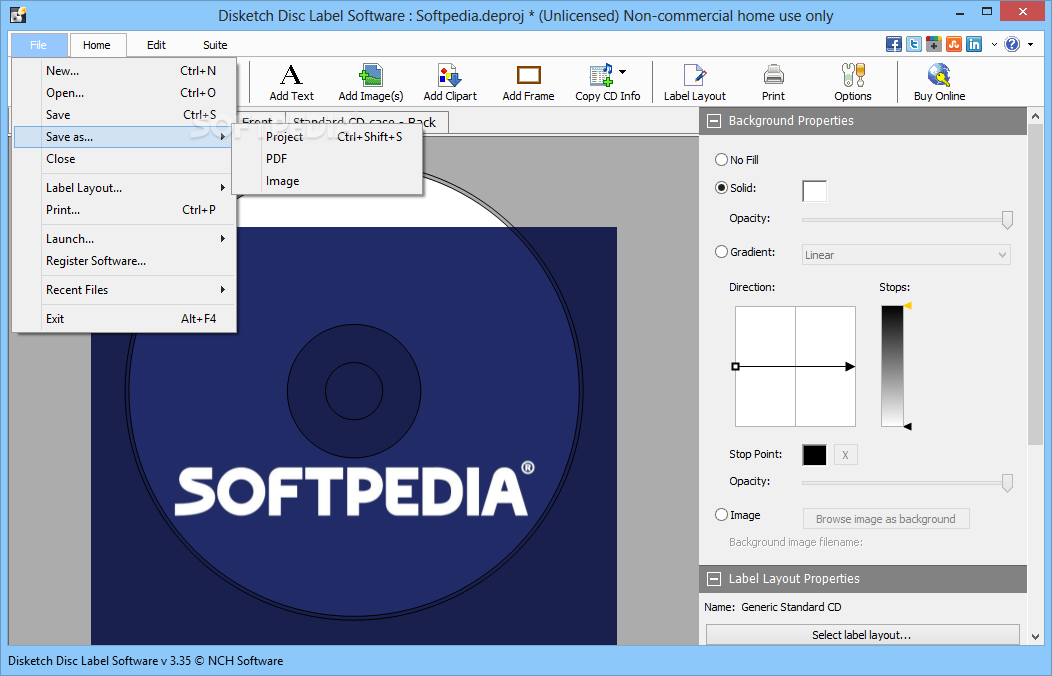Click the Solid fill white color swatch

tap(814, 191)
